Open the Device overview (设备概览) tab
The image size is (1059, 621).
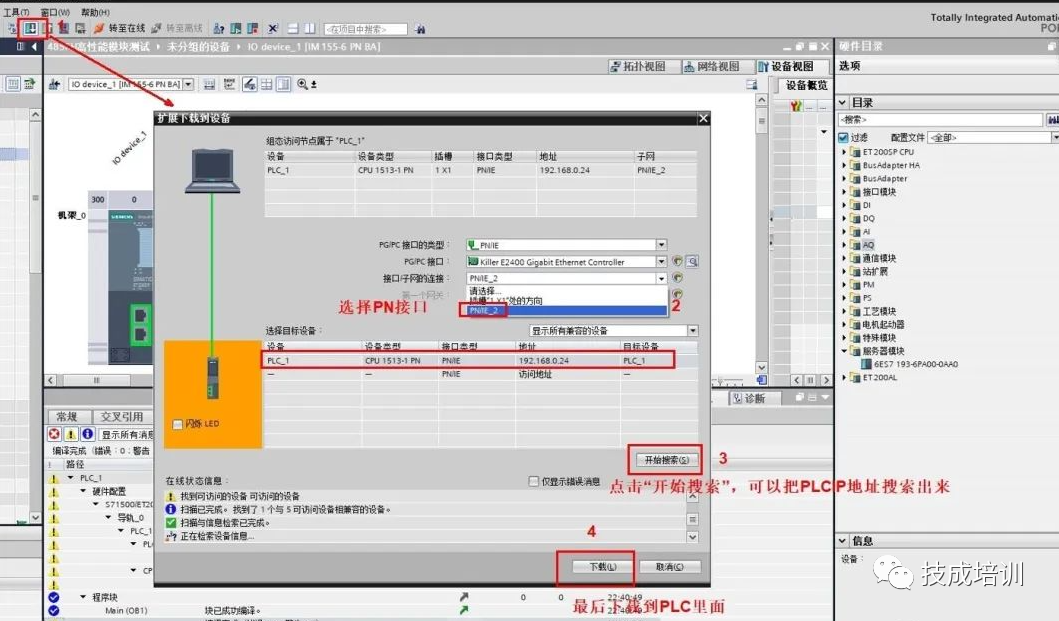(806, 85)
